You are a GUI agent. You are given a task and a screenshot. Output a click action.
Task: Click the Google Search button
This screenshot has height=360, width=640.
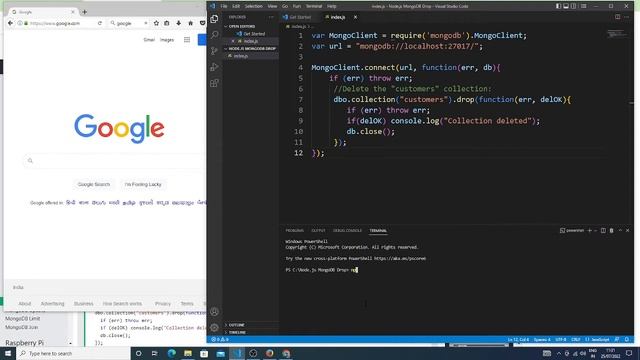94,184
